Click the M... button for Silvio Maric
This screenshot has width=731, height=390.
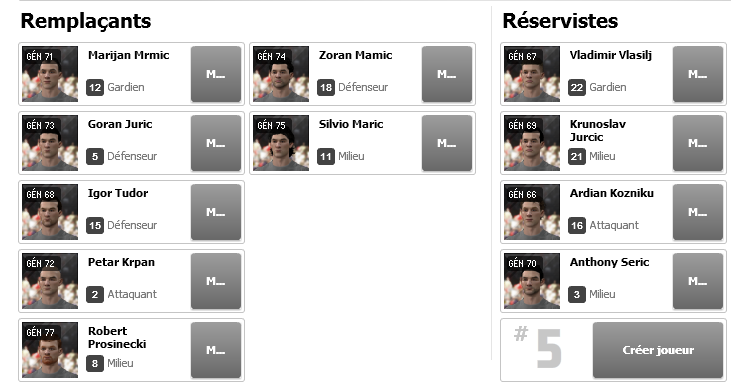(x=447, y=143)
